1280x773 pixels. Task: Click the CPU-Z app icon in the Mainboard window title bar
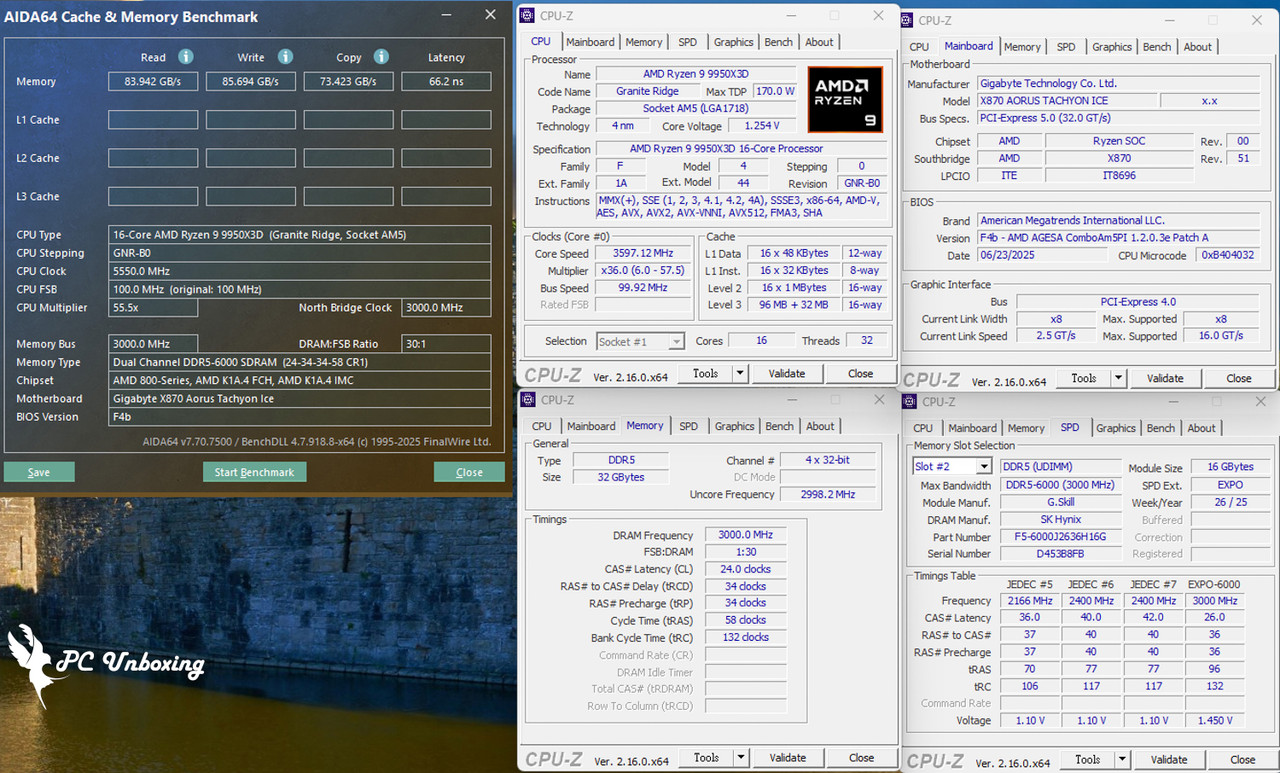click(x=908, y=19)
